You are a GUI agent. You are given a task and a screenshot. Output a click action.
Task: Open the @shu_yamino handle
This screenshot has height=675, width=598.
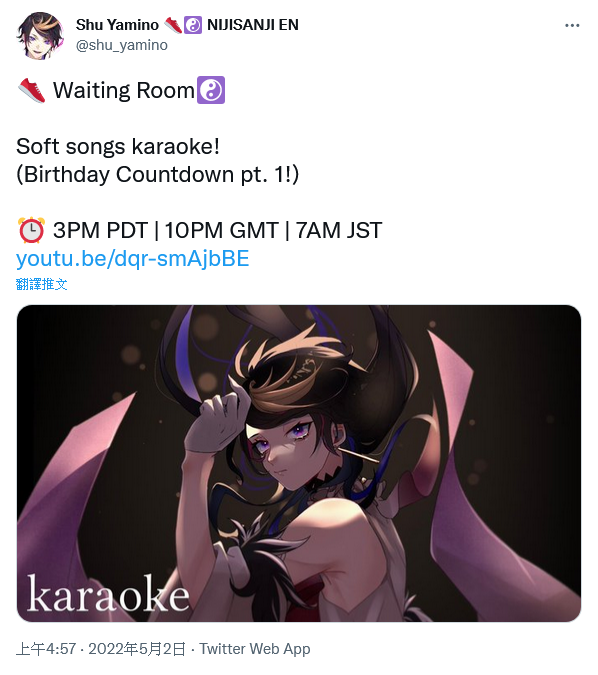coord(122,45)
